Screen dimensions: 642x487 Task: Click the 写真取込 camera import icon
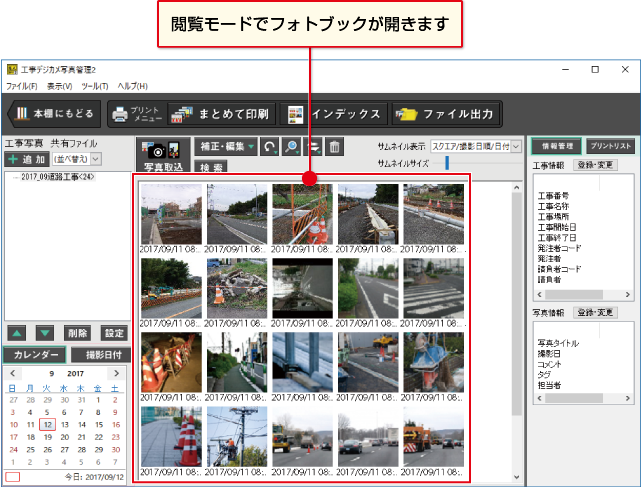163,153
